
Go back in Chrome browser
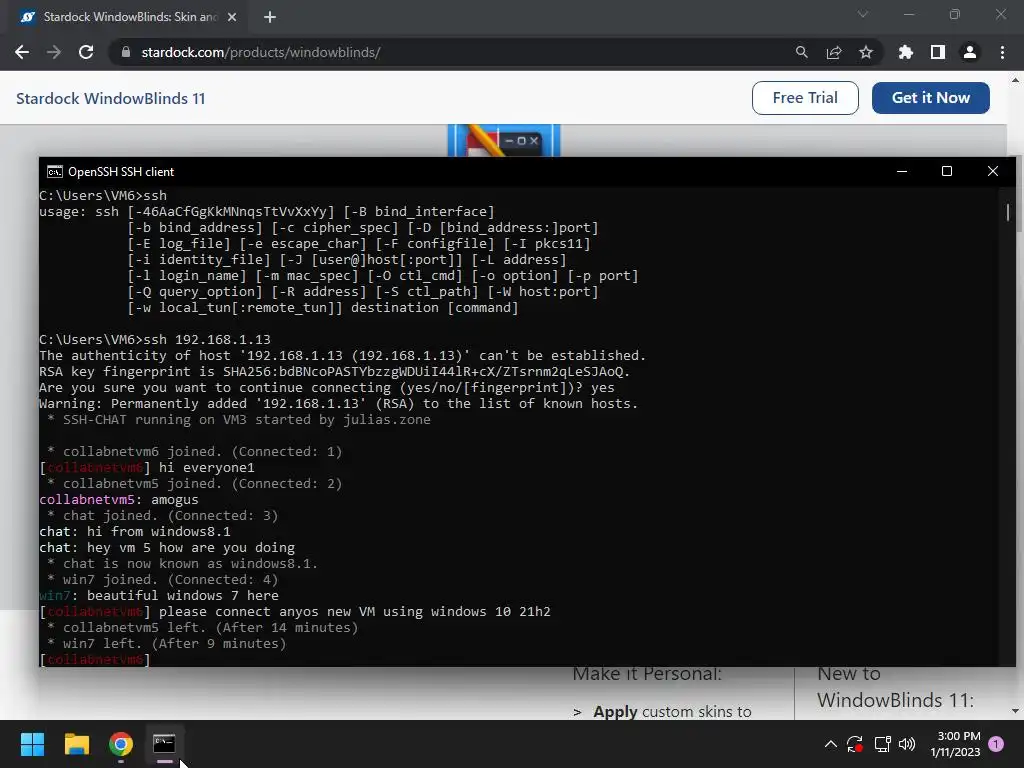[22, 52]
